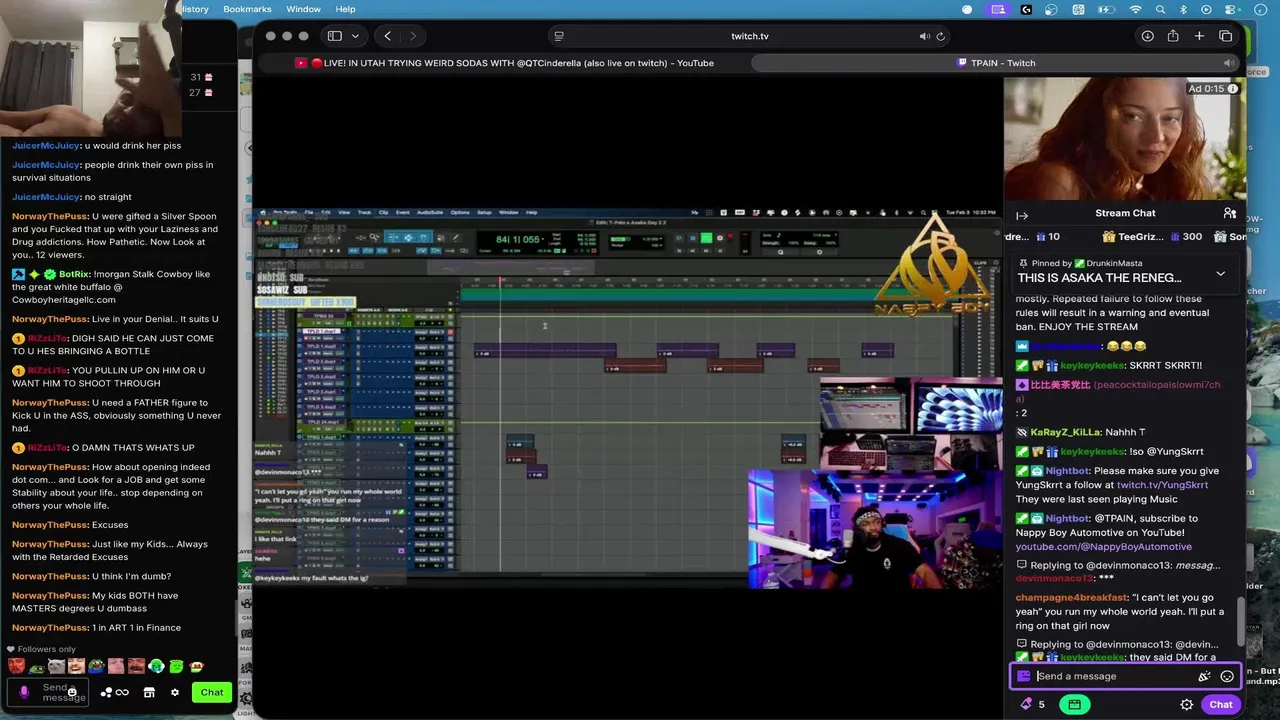Open twitch.tv/YungSkrrt link in chat
Screen dimensions: 1280x720
(x=1162, y=485)
